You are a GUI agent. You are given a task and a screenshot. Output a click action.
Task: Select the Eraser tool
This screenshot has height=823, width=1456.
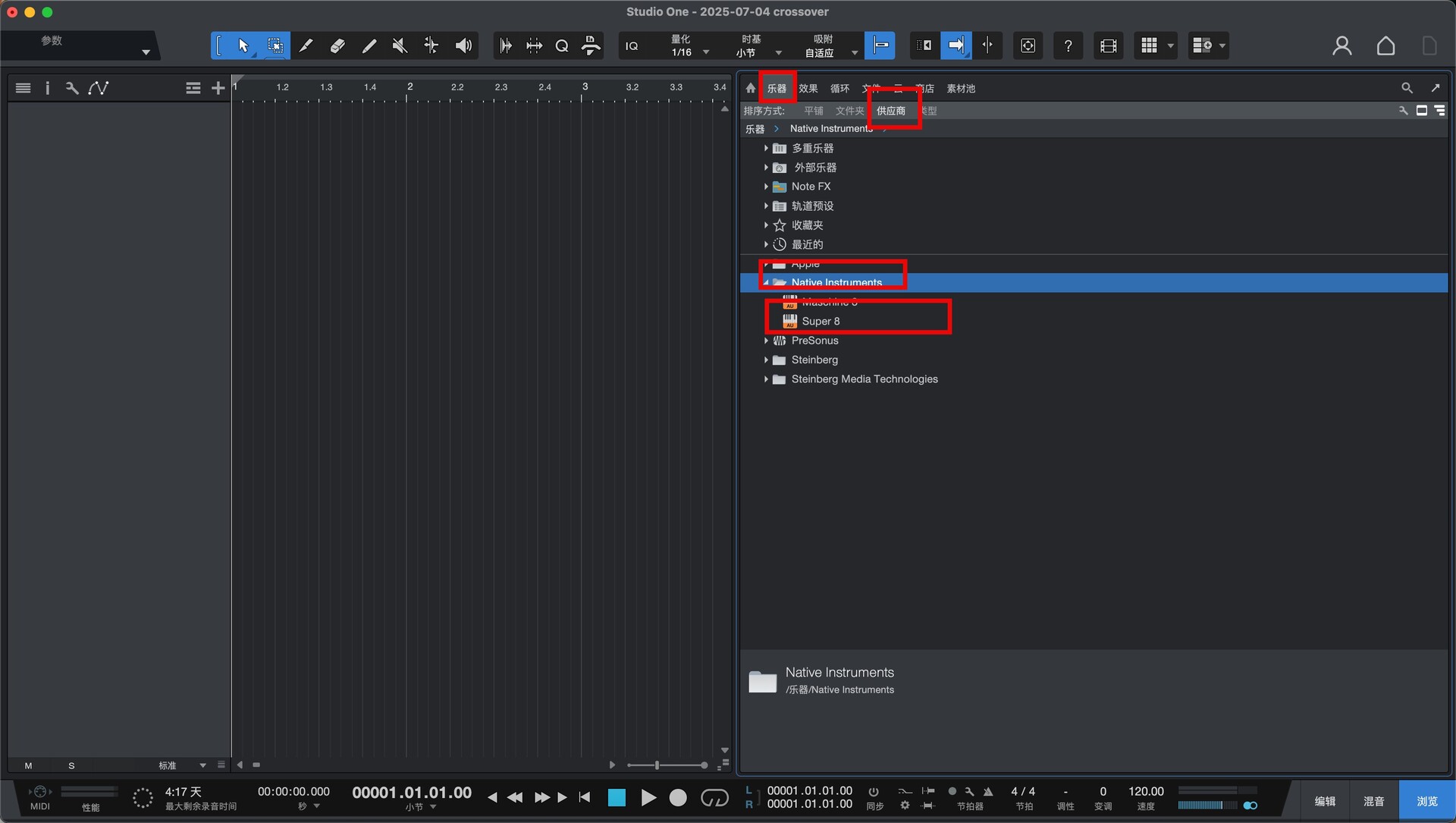337,46
